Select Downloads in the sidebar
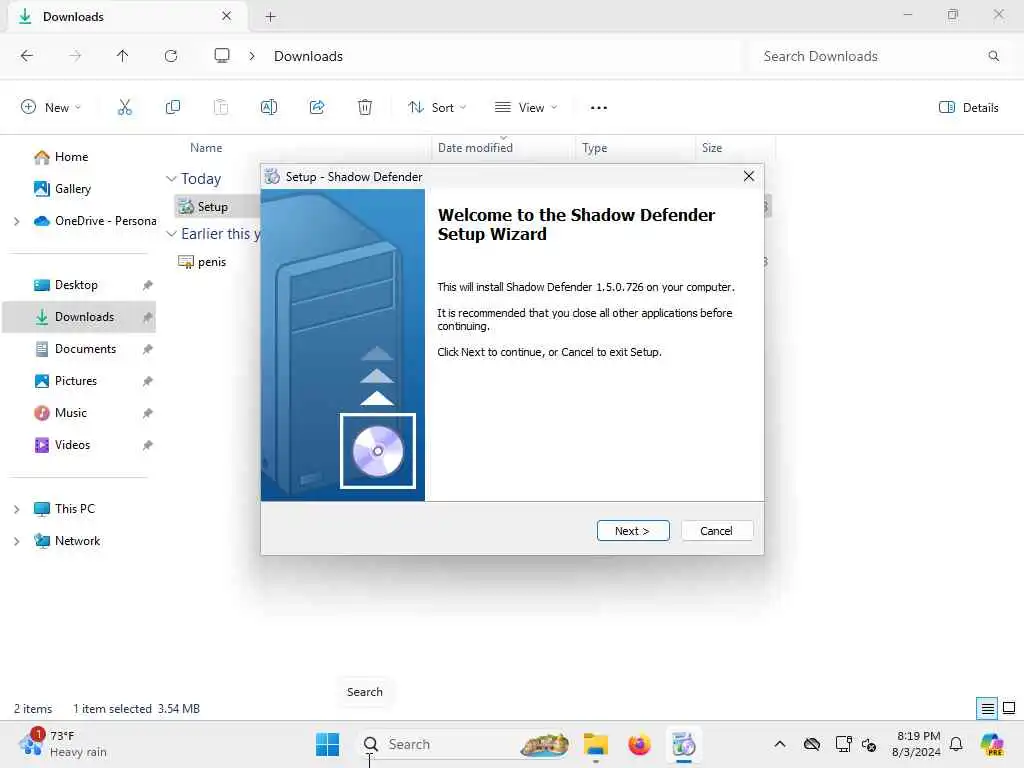Image resolution: width=1024 pixels, height=768 pixels. 80,317
